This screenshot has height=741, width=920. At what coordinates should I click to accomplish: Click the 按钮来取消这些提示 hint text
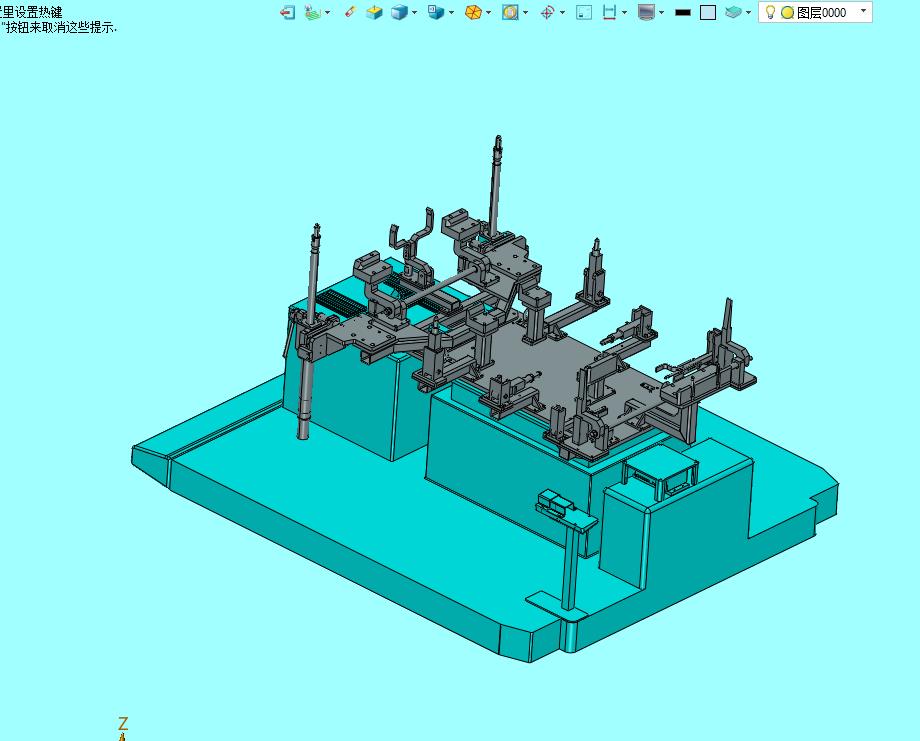tap(61, 27)
